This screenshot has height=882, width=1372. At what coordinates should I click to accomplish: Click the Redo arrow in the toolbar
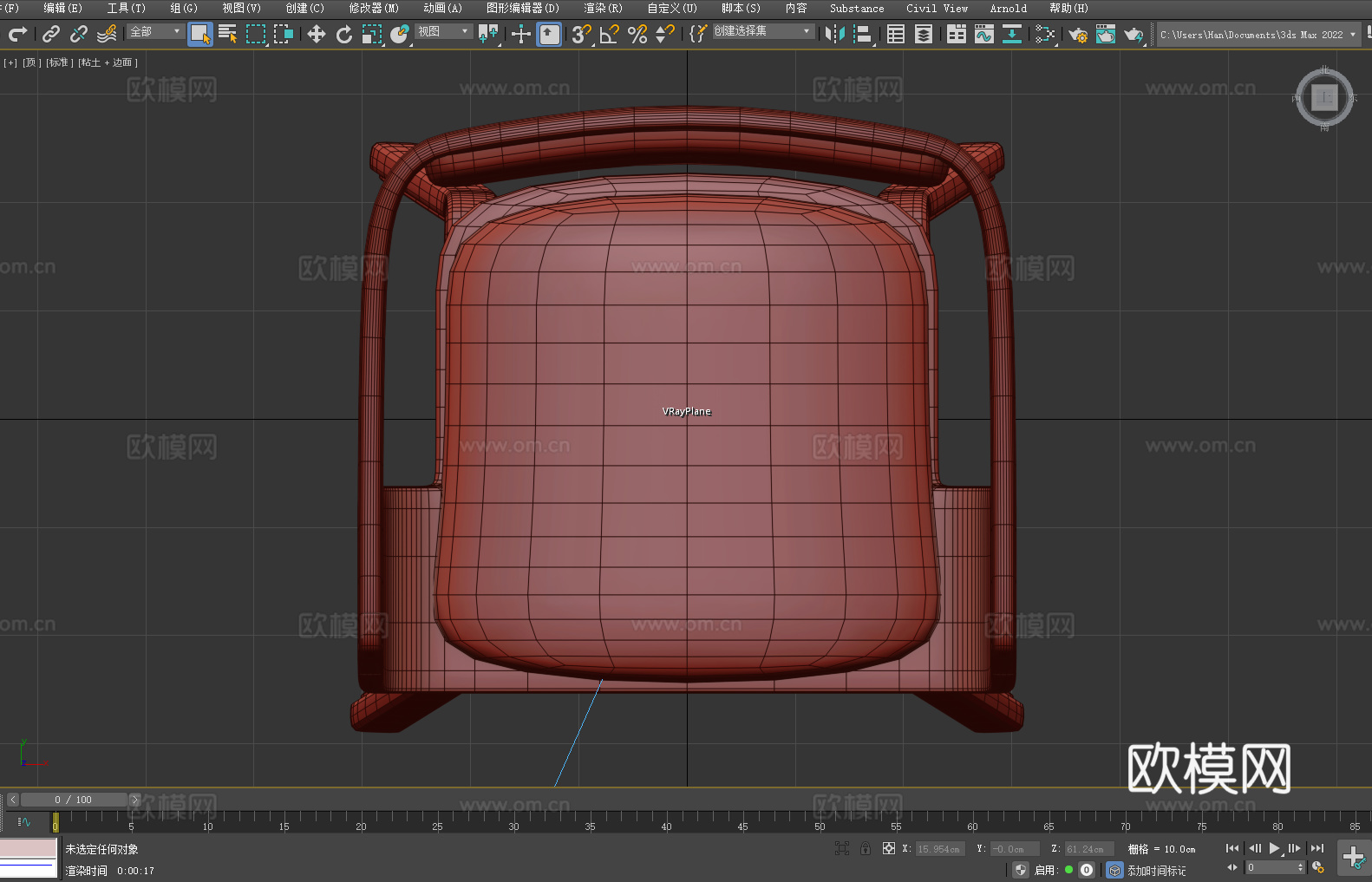coord(17,34)
